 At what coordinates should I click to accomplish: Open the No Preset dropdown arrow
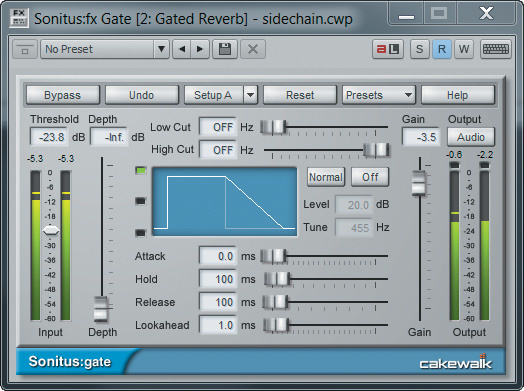pos(161,49)
